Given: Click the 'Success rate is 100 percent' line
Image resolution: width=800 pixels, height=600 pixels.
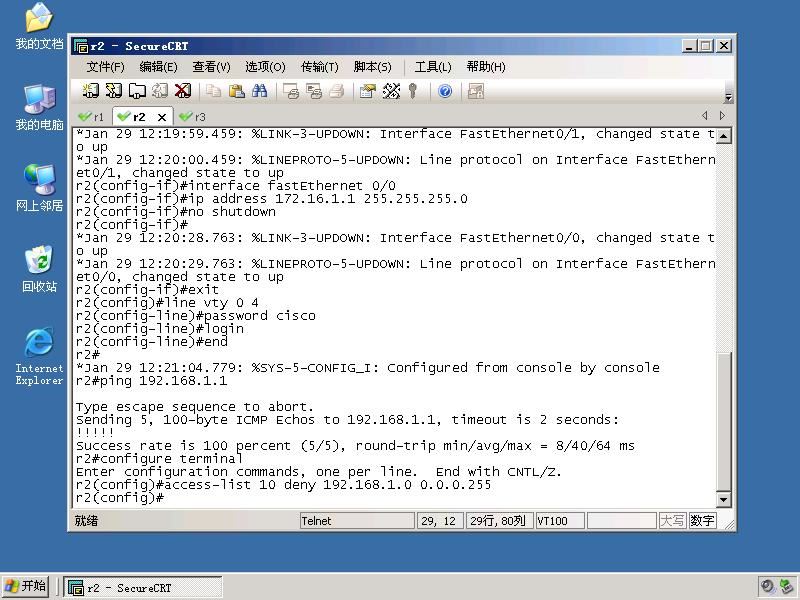Looking at the screenshot, I should 355,446.
